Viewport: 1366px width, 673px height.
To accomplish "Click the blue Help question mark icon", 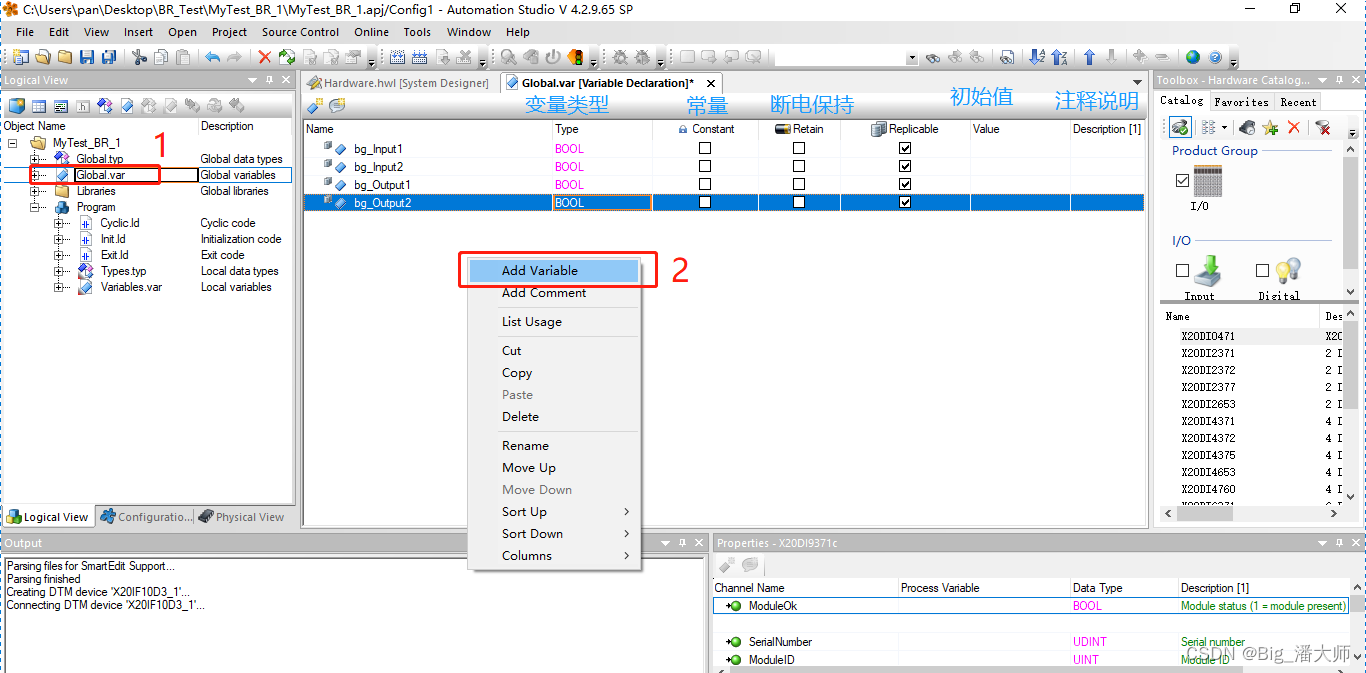I will pyautogui.click(x=1215, y=57).
